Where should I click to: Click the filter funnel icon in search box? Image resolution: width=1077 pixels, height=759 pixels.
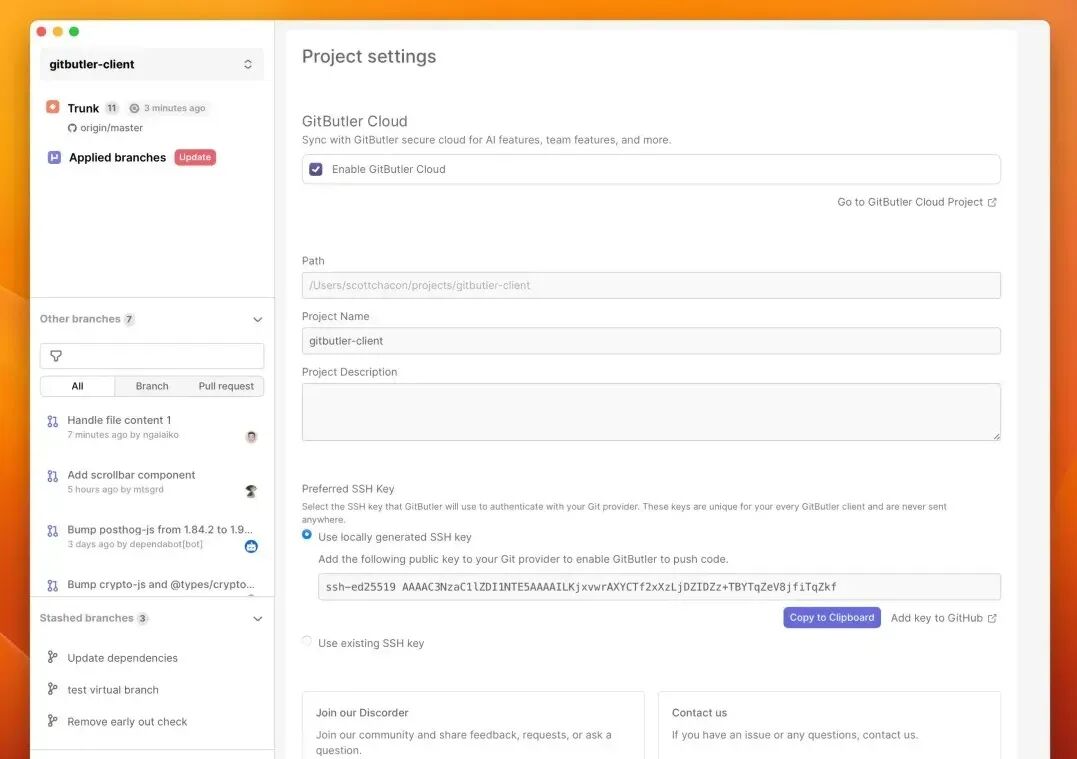pos(56,356)
